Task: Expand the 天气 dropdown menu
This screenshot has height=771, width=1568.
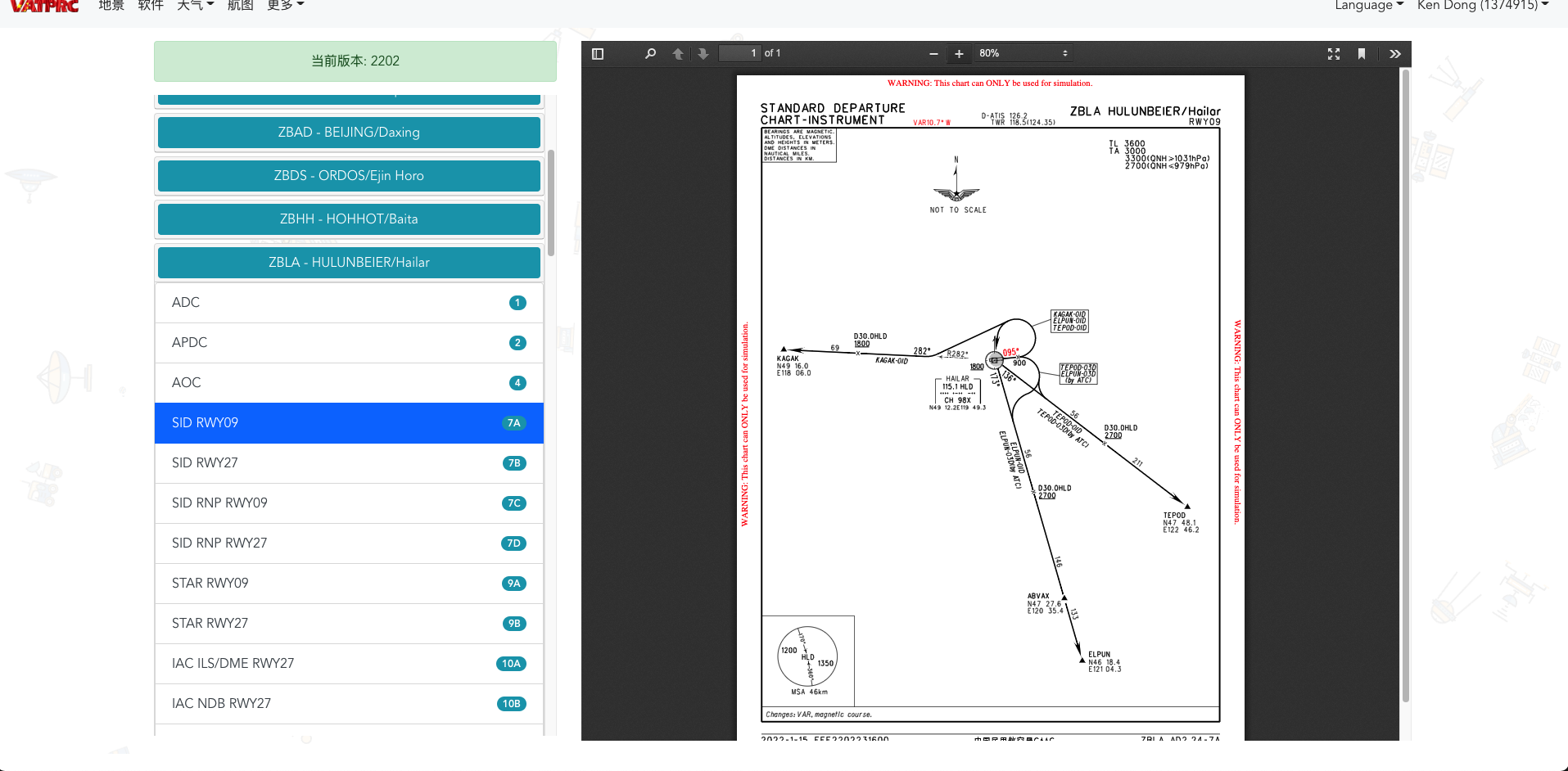Action: 195,5
